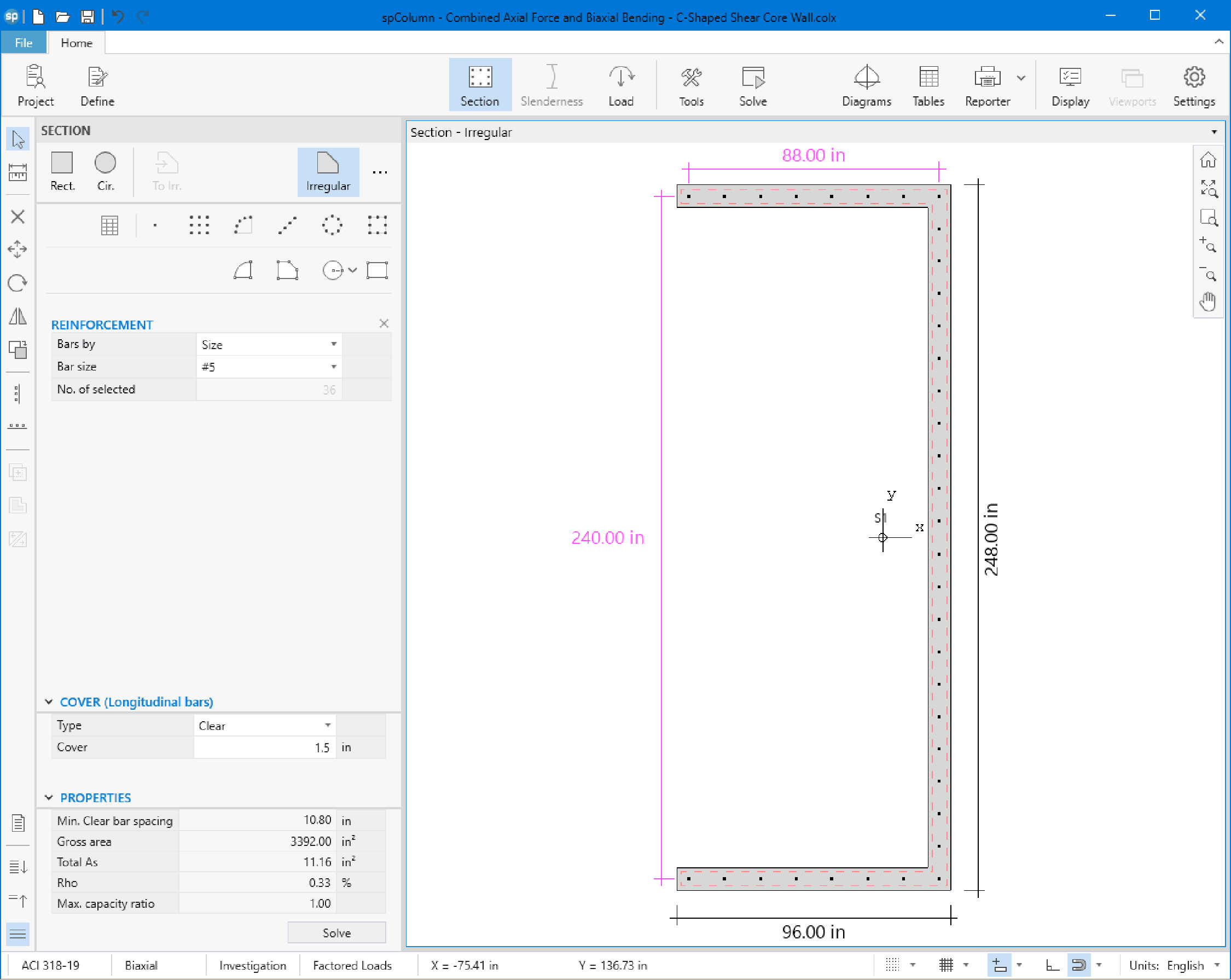Toggle the section outline icon in status bar
This screenshot has width=1231, height=980.
[x=1078, y=965]
